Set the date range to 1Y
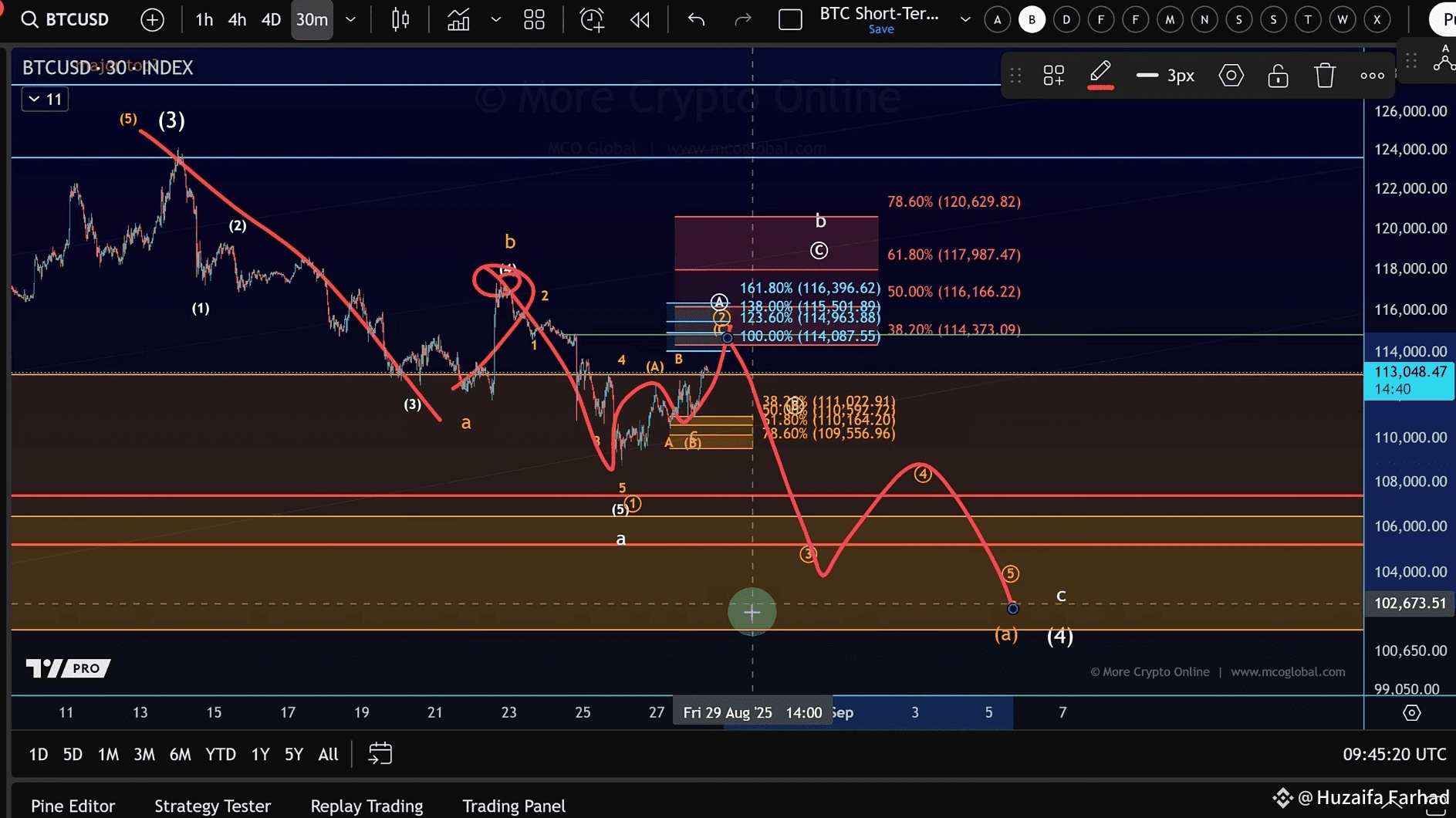 click(x=260, y=754)
